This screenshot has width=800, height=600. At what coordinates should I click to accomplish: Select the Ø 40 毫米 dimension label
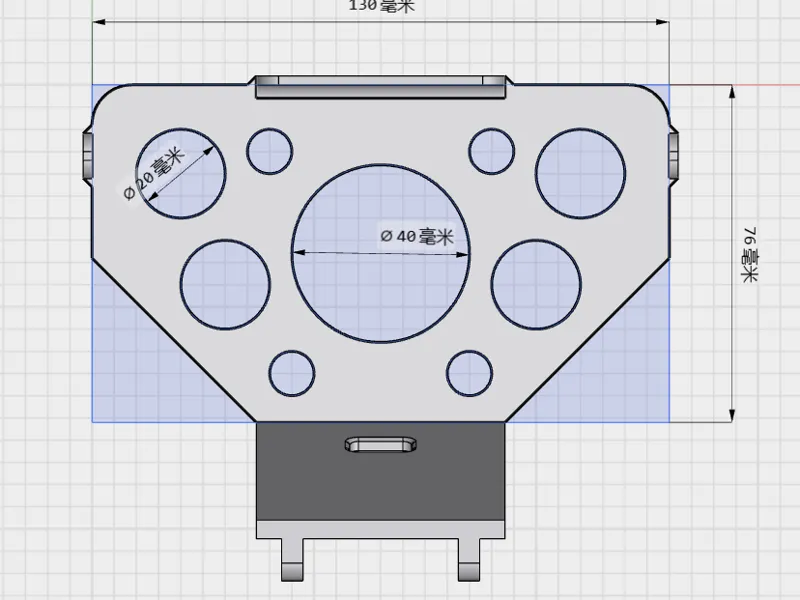pos(417,236)
